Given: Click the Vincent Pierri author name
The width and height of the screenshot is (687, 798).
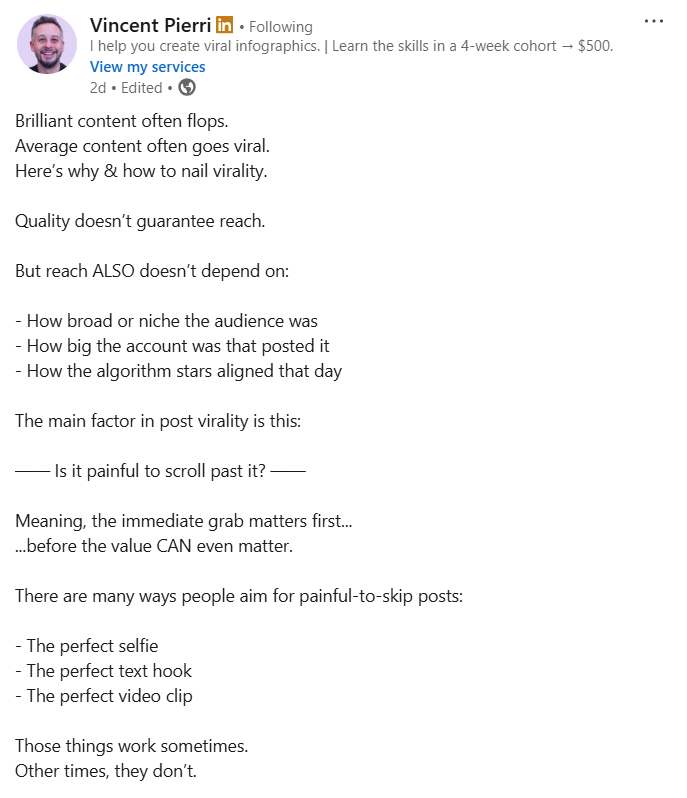Looking at the screenshot, I should [150, 25].
